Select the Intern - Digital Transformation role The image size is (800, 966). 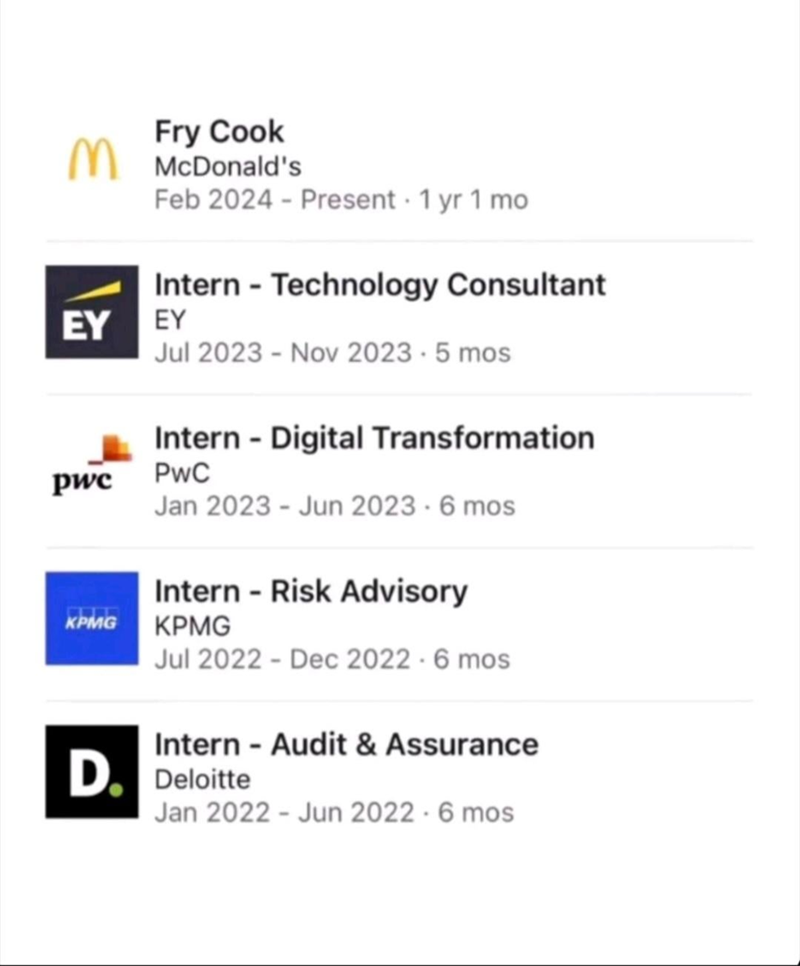click(374, 438)
